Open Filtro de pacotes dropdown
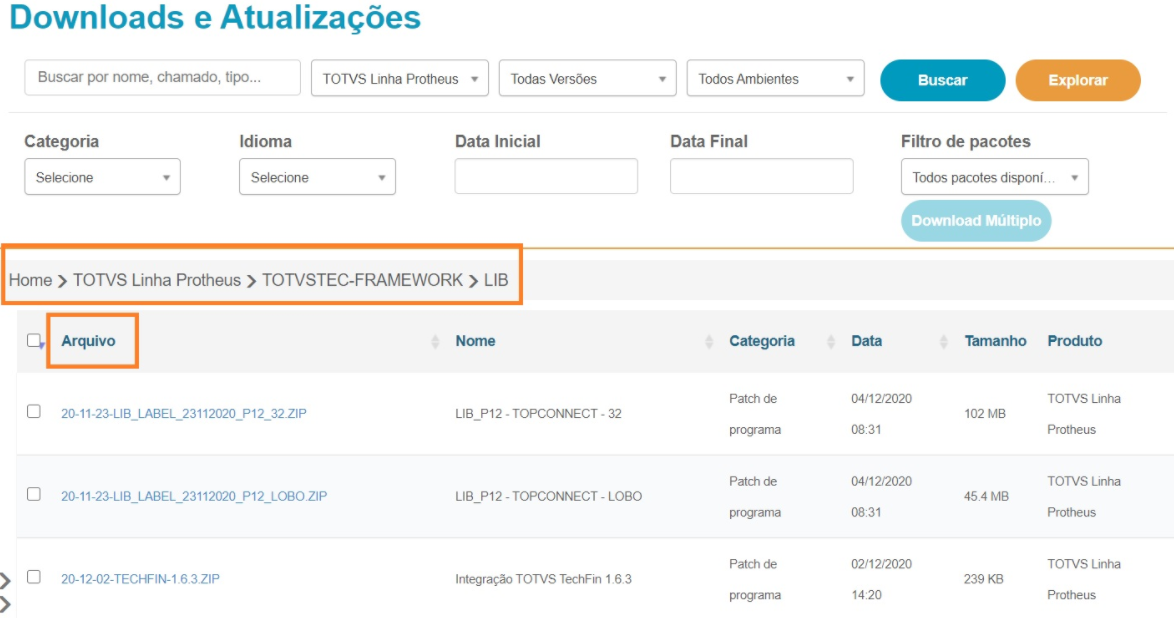 click(x=995, y=177)
